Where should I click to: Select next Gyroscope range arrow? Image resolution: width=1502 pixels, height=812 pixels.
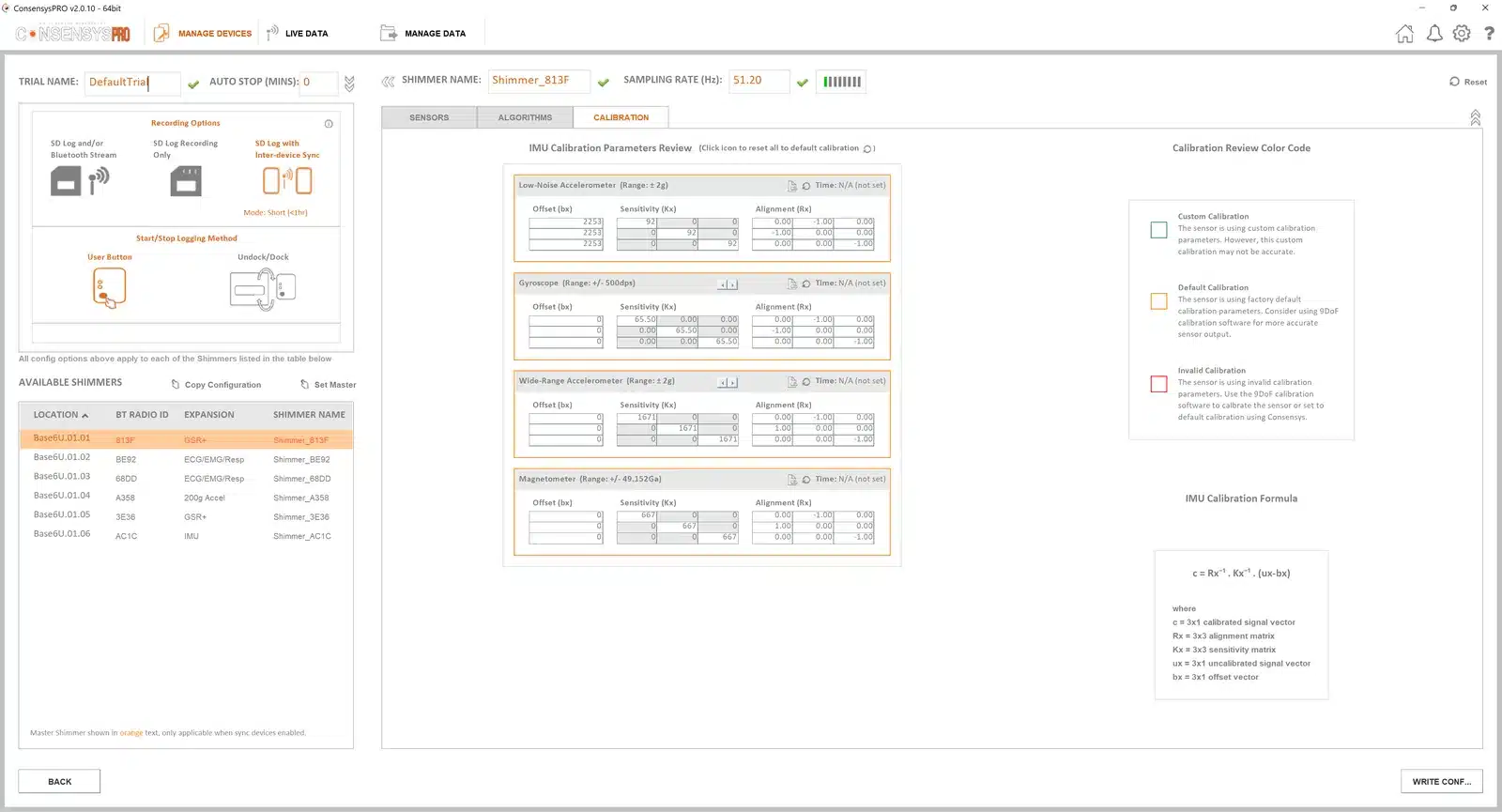[733, 284]
